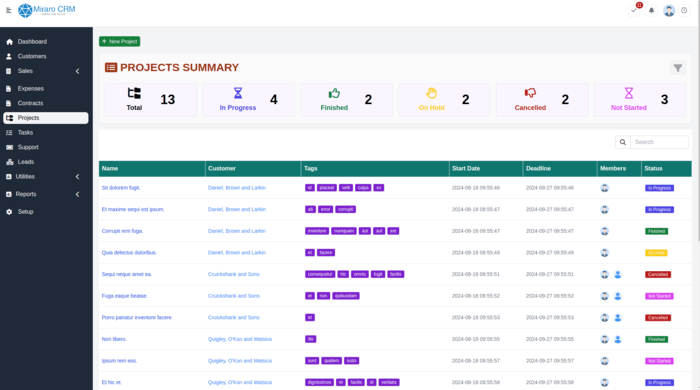Click the In Progress hourglass icon
700x390 pixels.
pyautogui.click(x=238, y=93)
